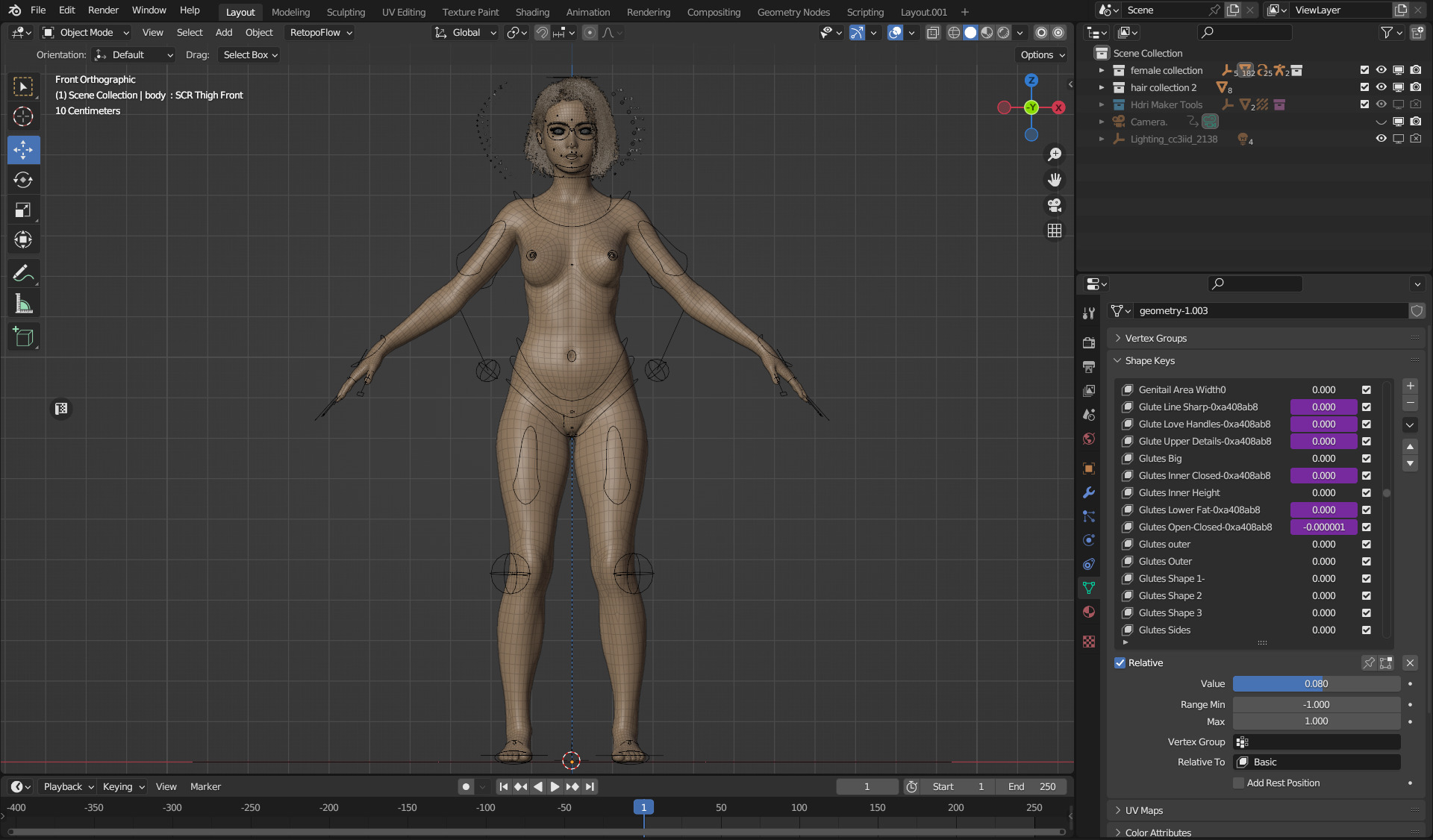Toggle X-ray display in viewport header

(932, 33)
